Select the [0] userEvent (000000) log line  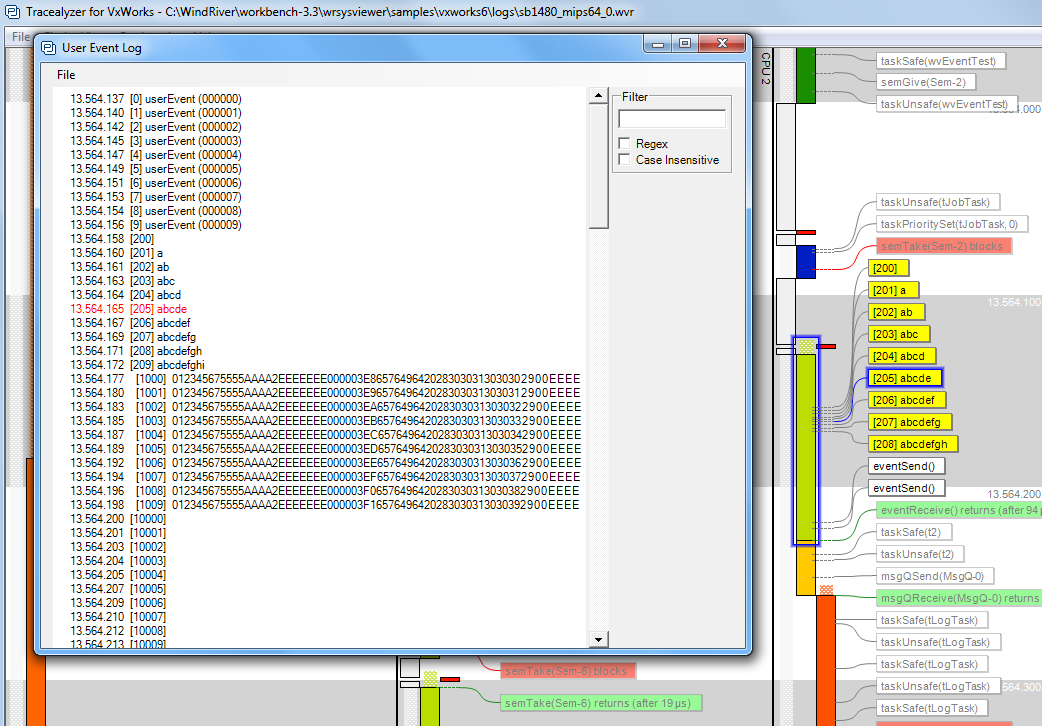[155, 99]
